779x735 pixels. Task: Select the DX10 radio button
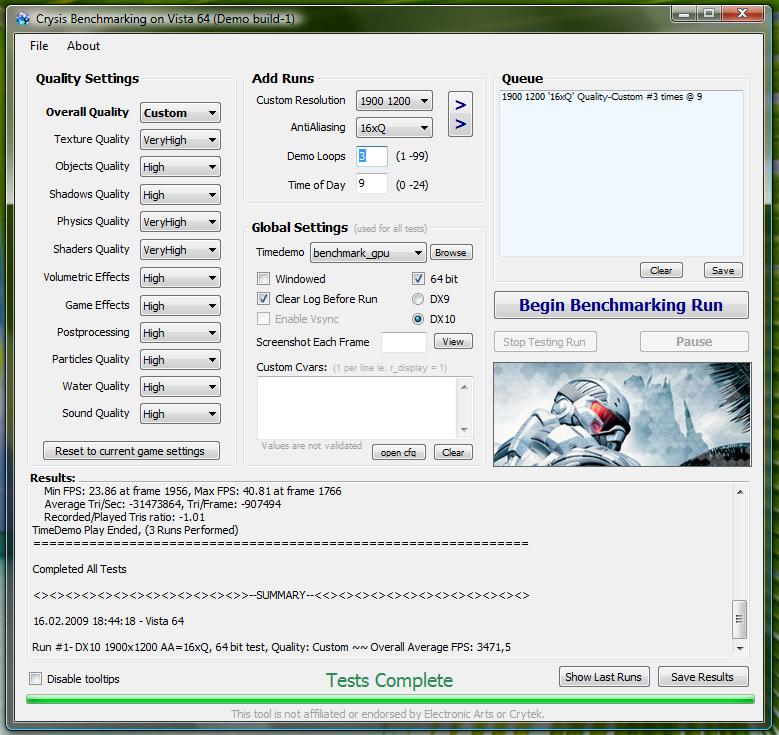click(x=418, y=319)
